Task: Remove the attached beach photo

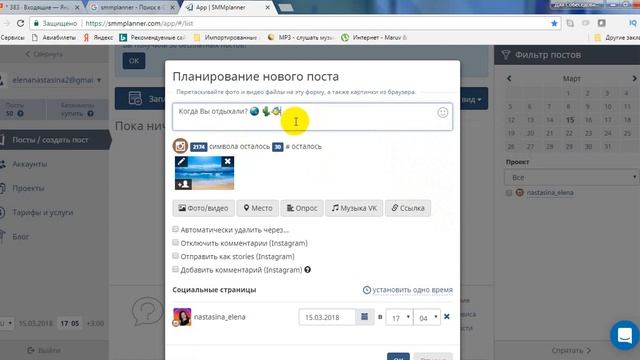Action: 228,162
